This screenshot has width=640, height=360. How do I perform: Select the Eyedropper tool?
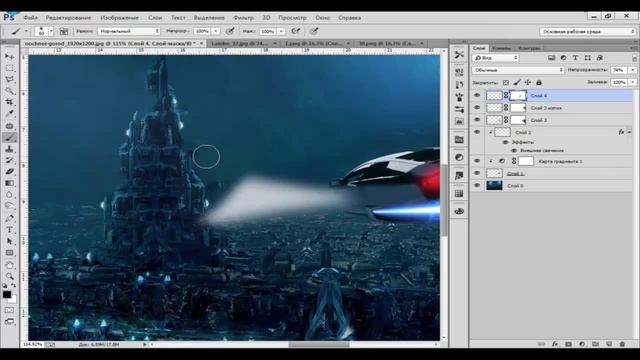(x=9, y=114)
